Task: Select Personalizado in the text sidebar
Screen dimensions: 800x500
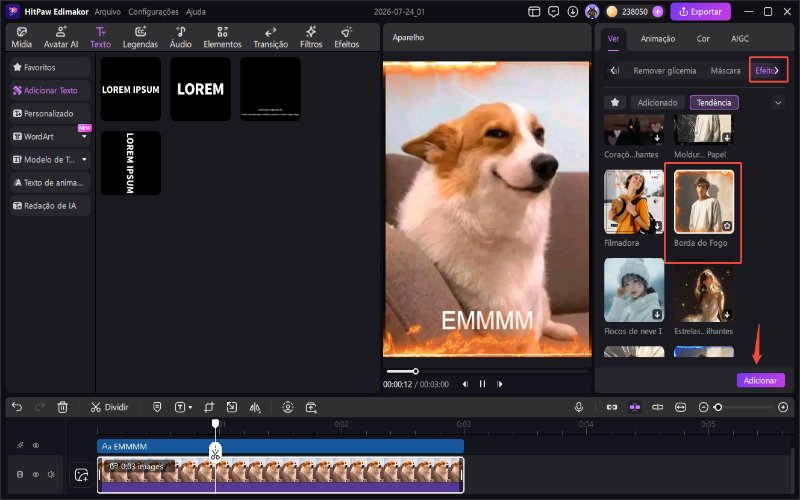Action: (50, 113)
